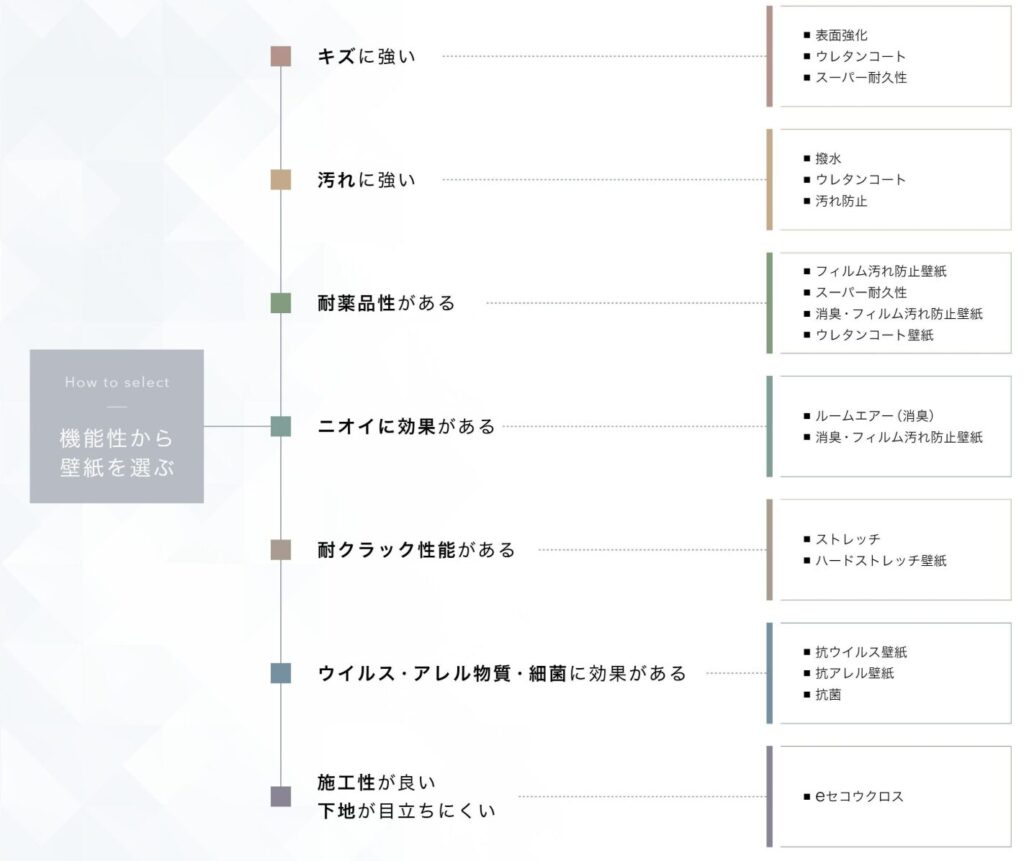Click the 耐クラック性能がある heading
The width and height of the screenshot is (1024, 861).
(x=416, y=550)
